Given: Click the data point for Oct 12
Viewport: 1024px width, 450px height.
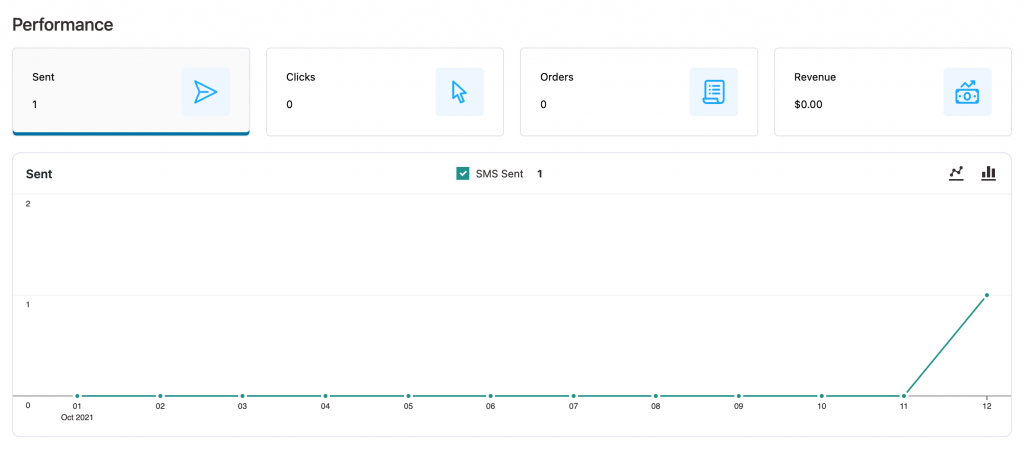Looking at the screenshot, I should pos(986,295).
